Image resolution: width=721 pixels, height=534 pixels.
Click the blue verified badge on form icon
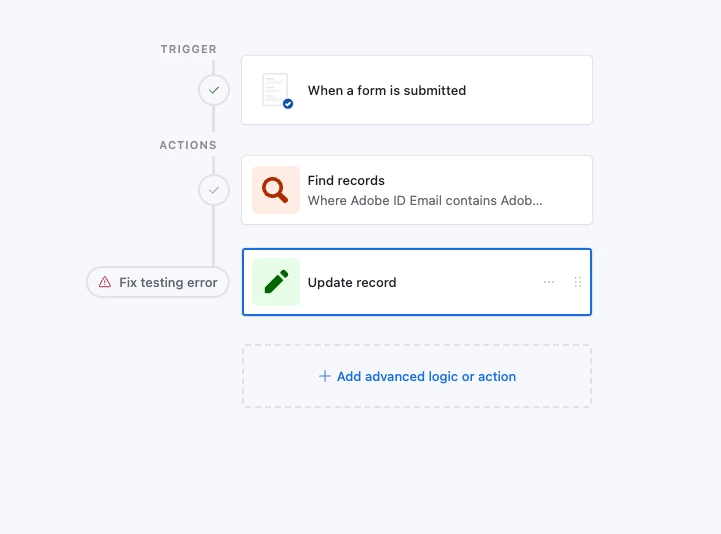click(x=288, y=104)
